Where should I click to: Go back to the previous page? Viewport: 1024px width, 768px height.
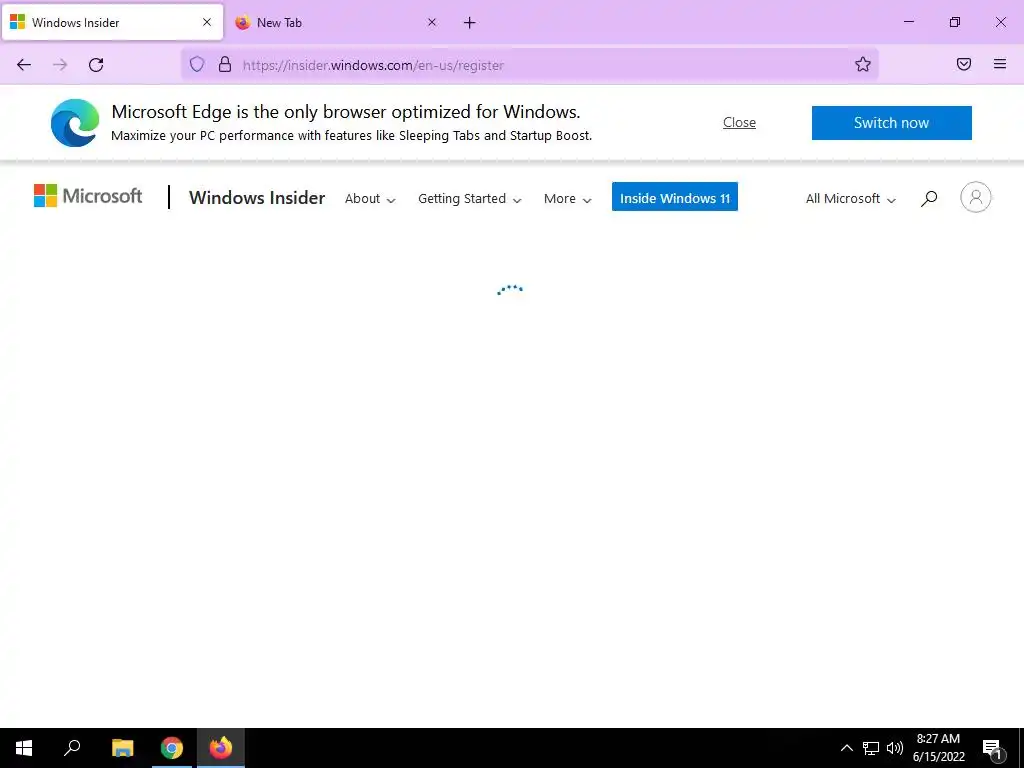click(x=24, y=65)
